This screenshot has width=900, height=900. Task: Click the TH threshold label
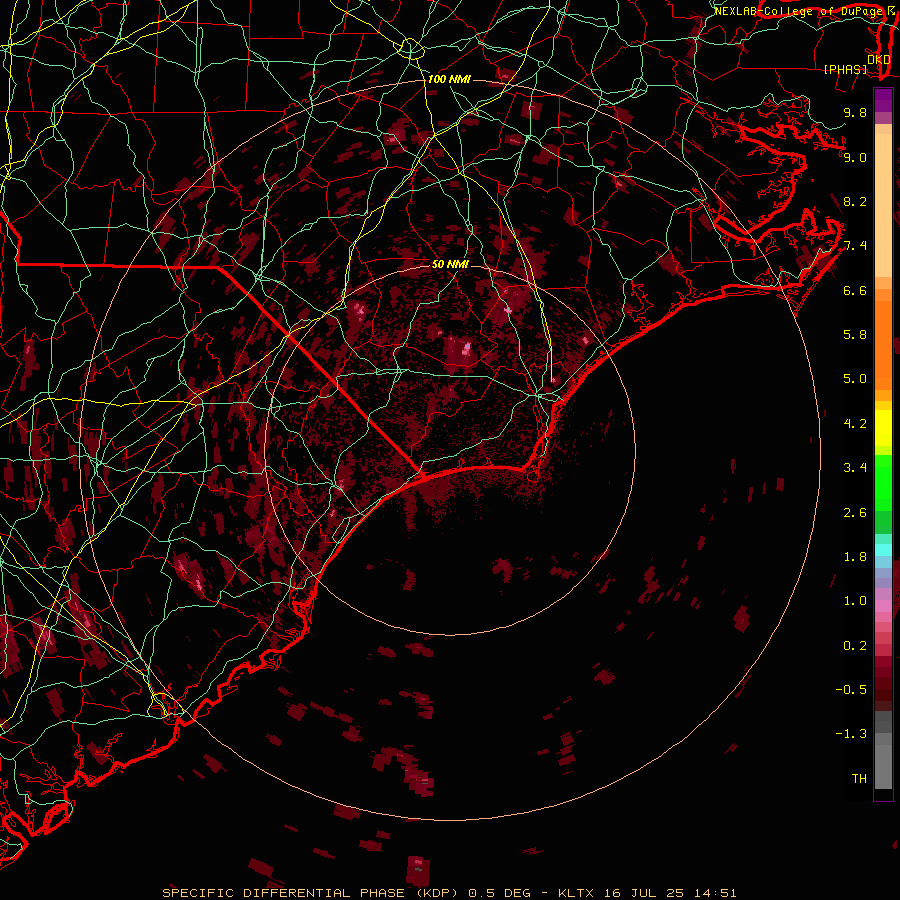click(859, 779)
